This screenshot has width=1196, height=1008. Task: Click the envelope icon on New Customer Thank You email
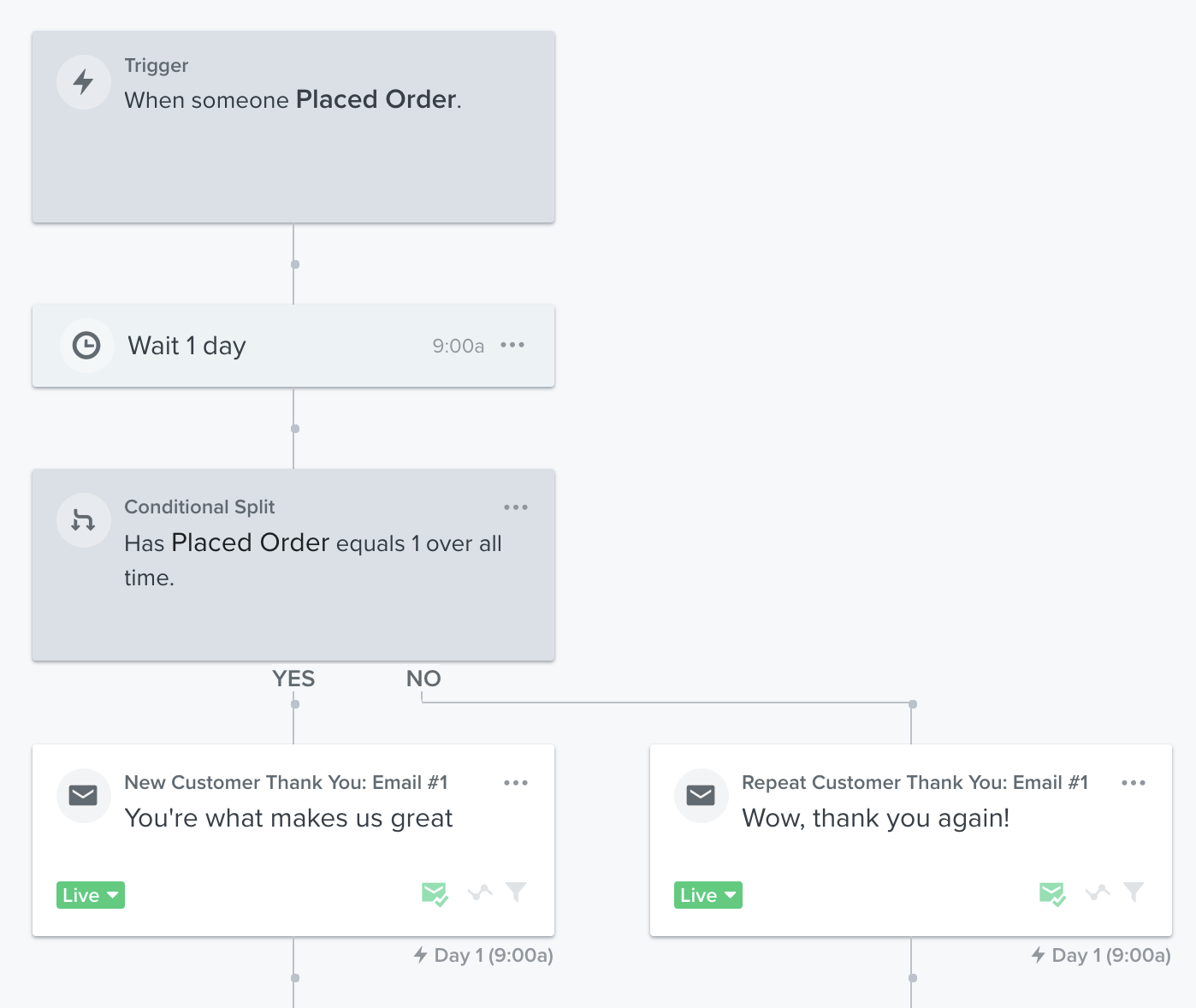pos(83,795)
